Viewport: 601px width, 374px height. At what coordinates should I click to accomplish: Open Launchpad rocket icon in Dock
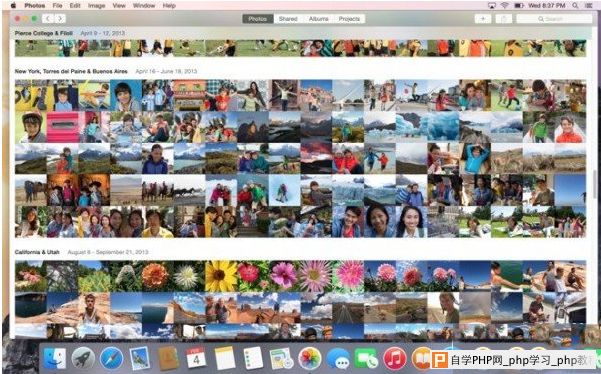pyautogui.click(x=83, y=359)
